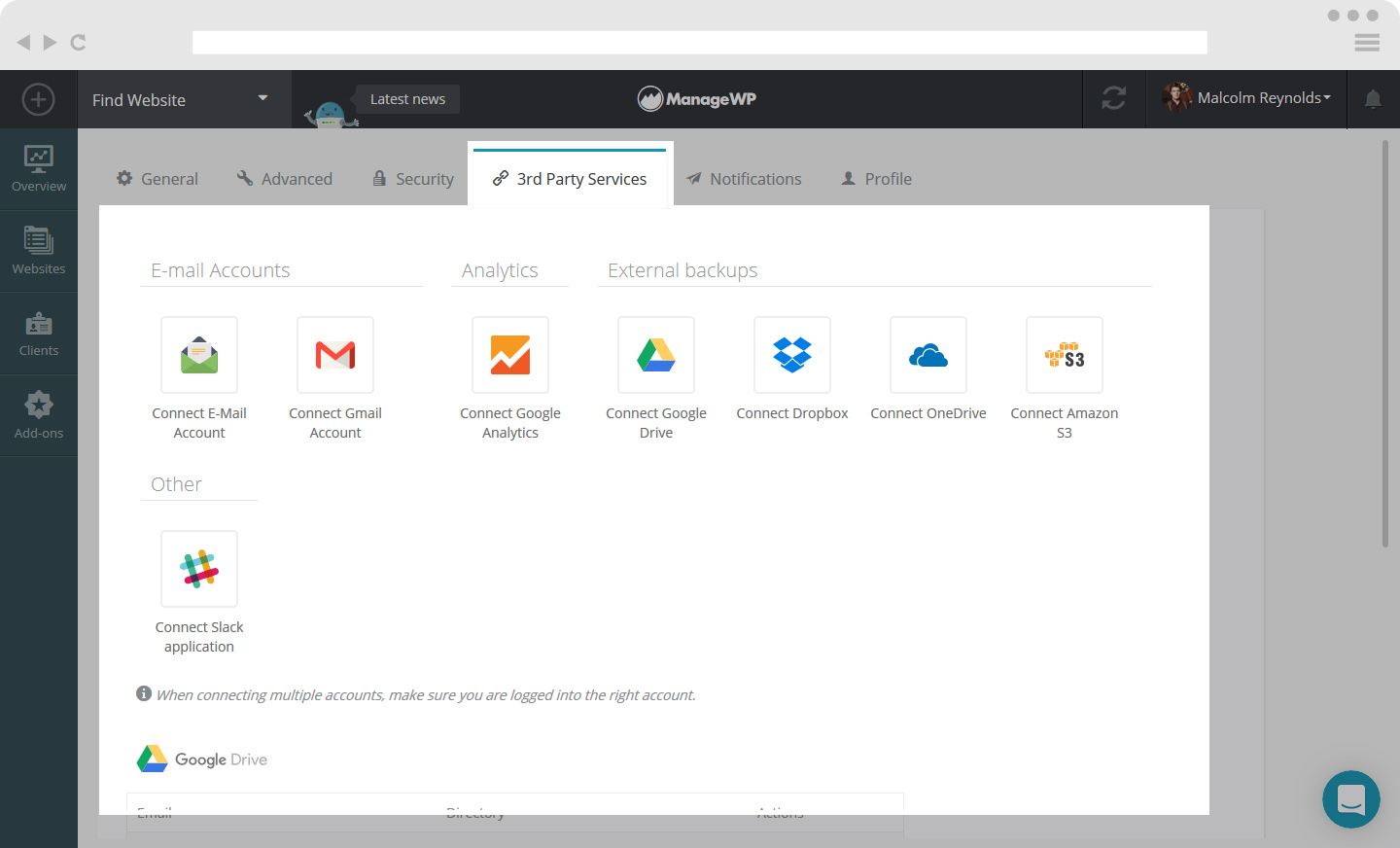Open Latest news tooltip
The width and height of the screenshot is (1400, 848).
point(407,99)
